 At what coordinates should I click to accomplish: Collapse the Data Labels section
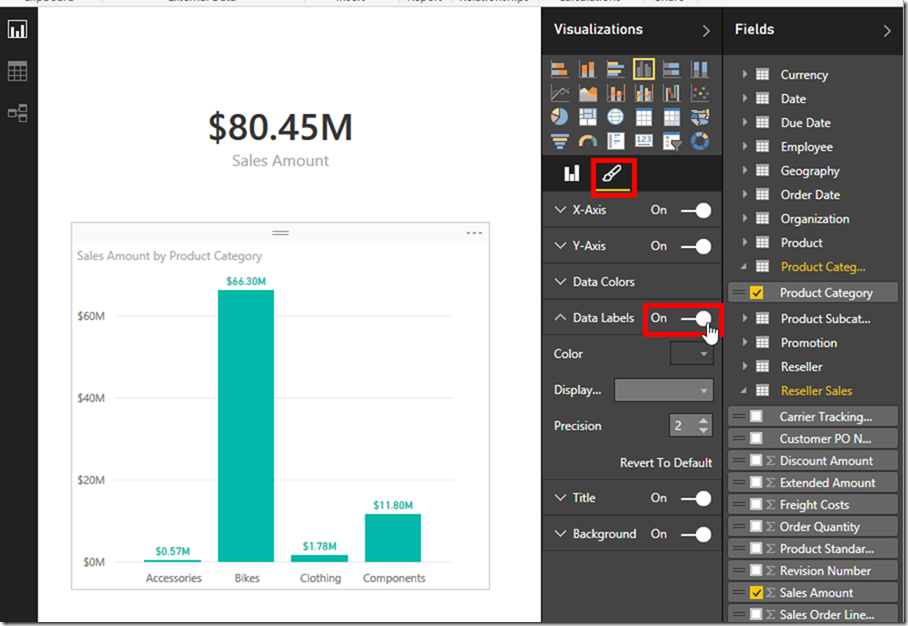[560, 317]
